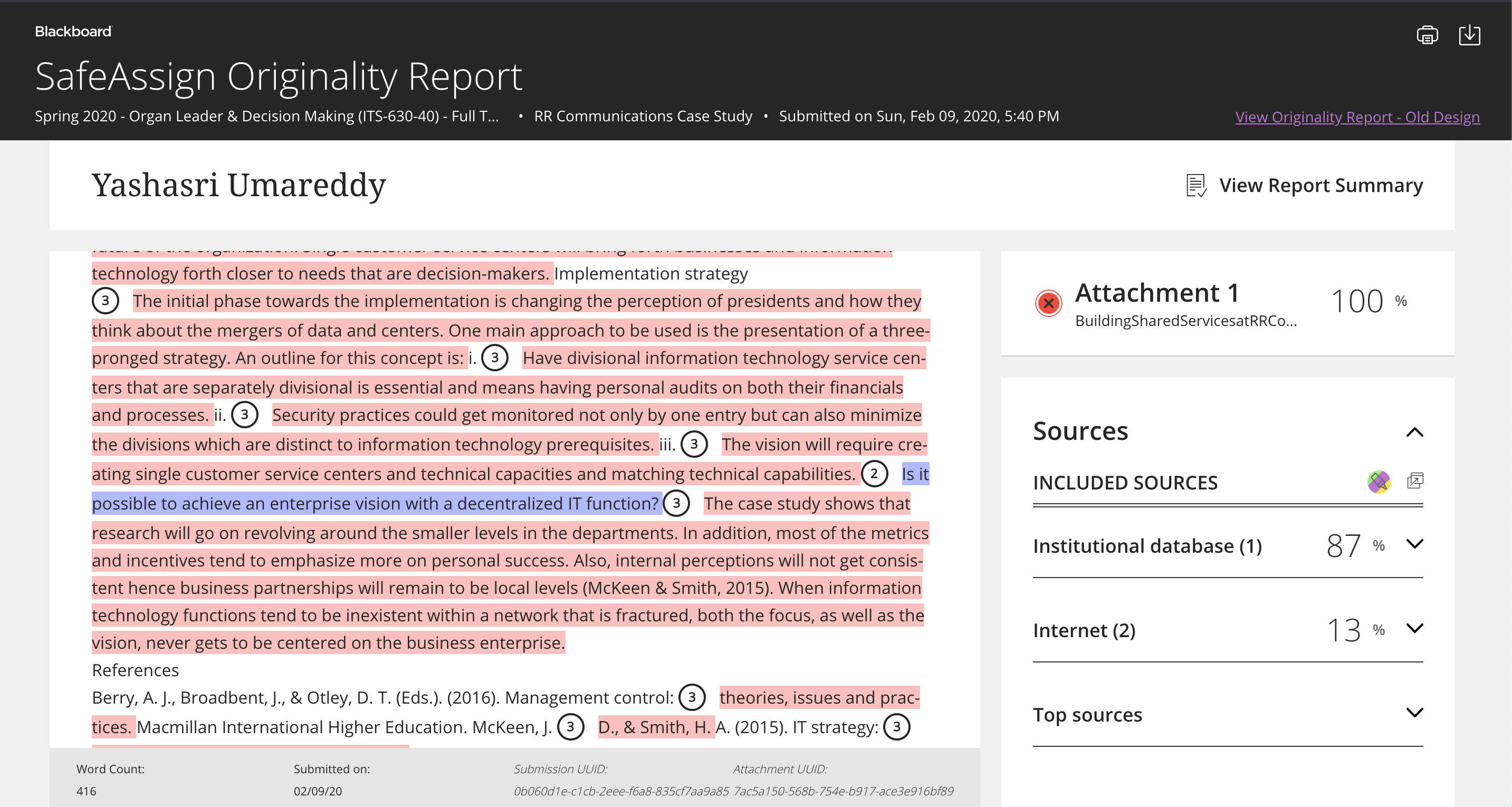Click the submitted date 02/09/20
This screenshot has height=807, width=1512.
(x=318, y=791)
